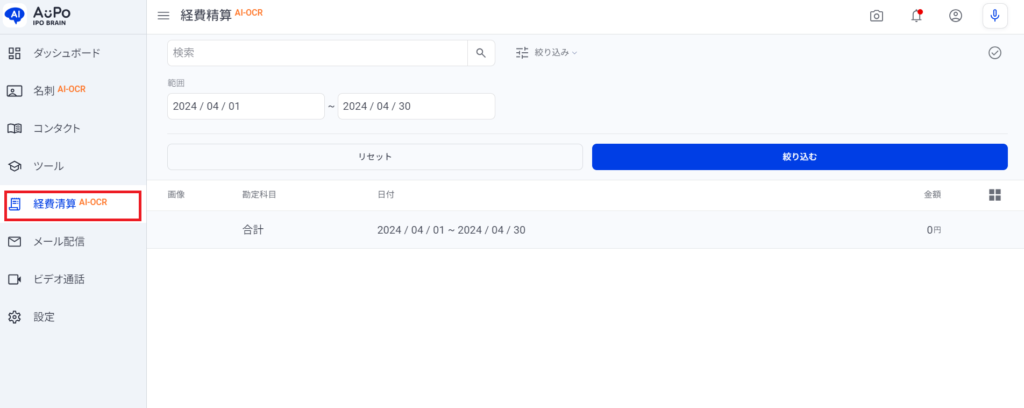Open the user account icon
Screen dimensions: 1024x408
[955, 16]
